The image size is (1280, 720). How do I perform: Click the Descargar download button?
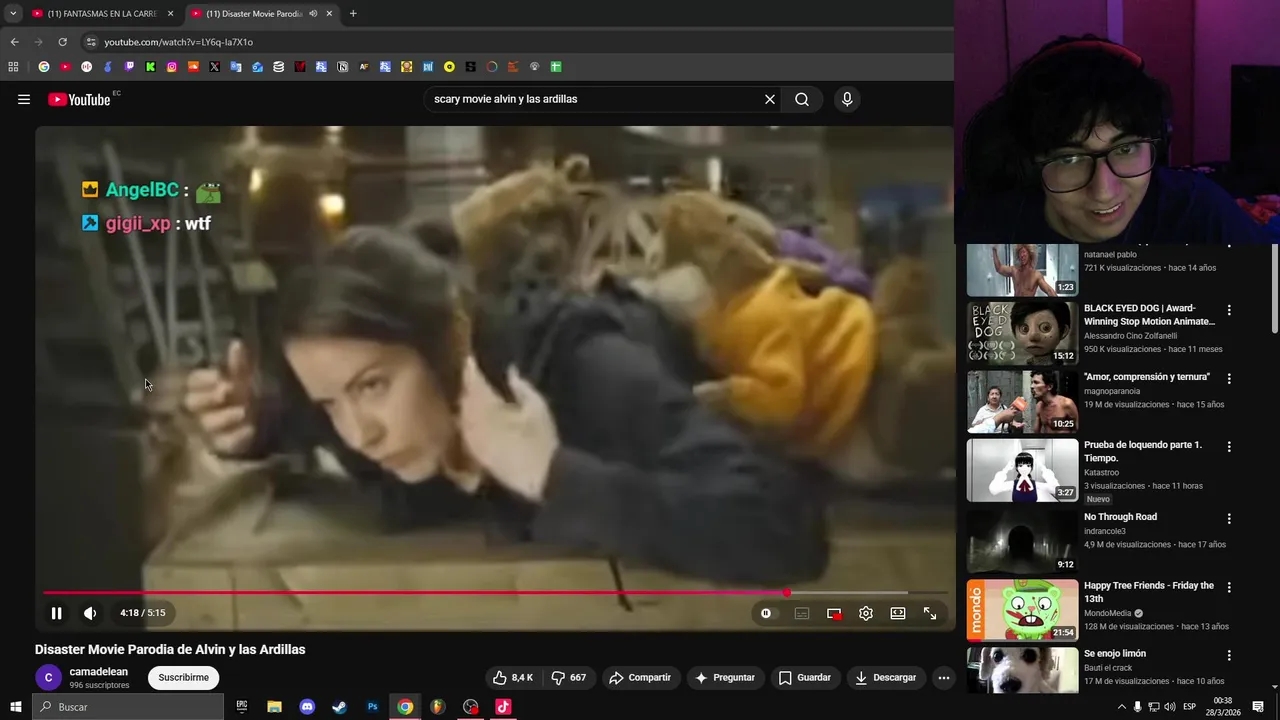[x=885, y=677]
